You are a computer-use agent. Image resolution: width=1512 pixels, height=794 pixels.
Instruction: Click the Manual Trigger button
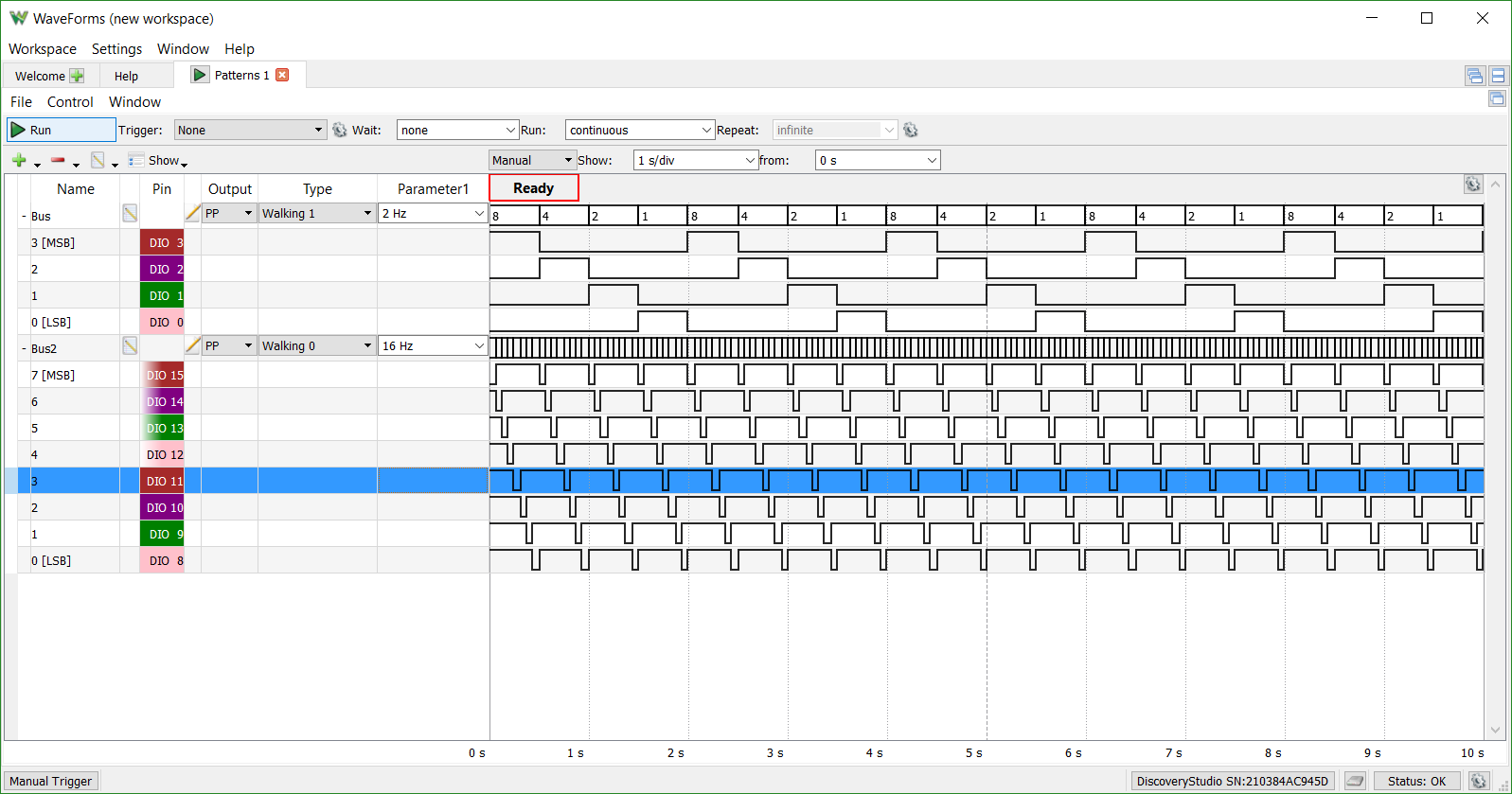click(x=51, y=782)
